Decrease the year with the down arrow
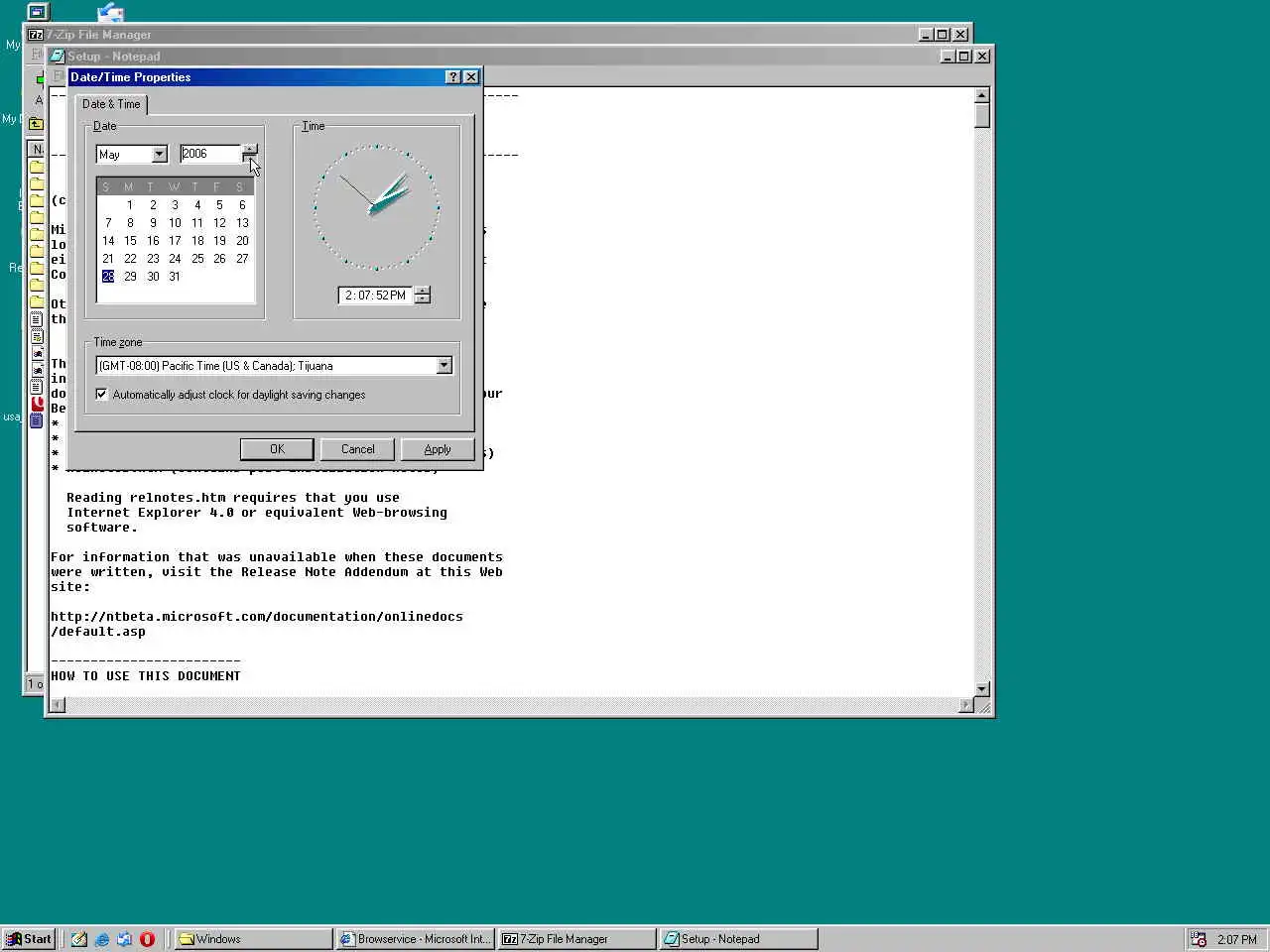Viewport: 1270px width, 952px height. coord(250,159)
